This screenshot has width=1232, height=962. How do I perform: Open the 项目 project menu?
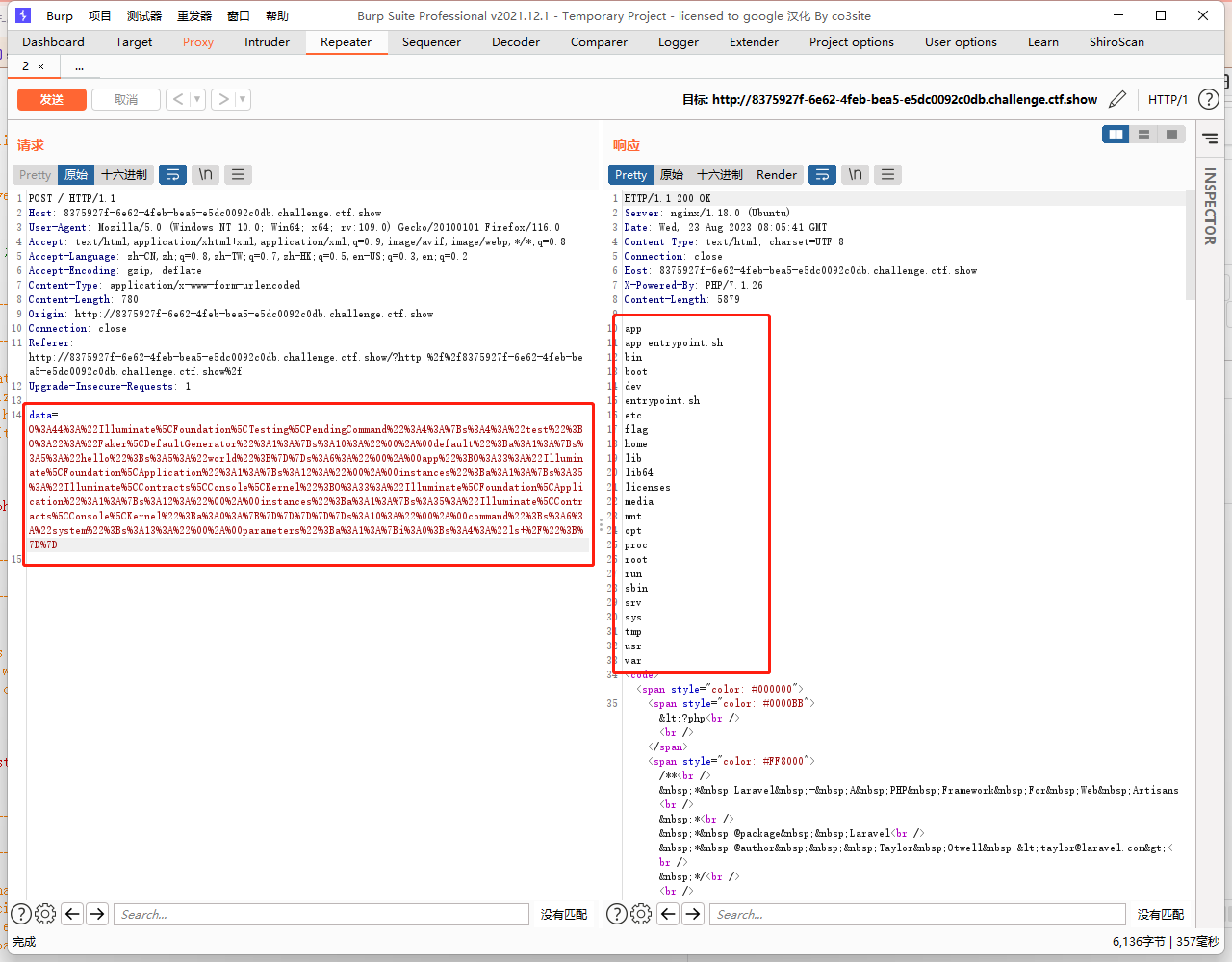pyautogui.click(x=100, y=15)
